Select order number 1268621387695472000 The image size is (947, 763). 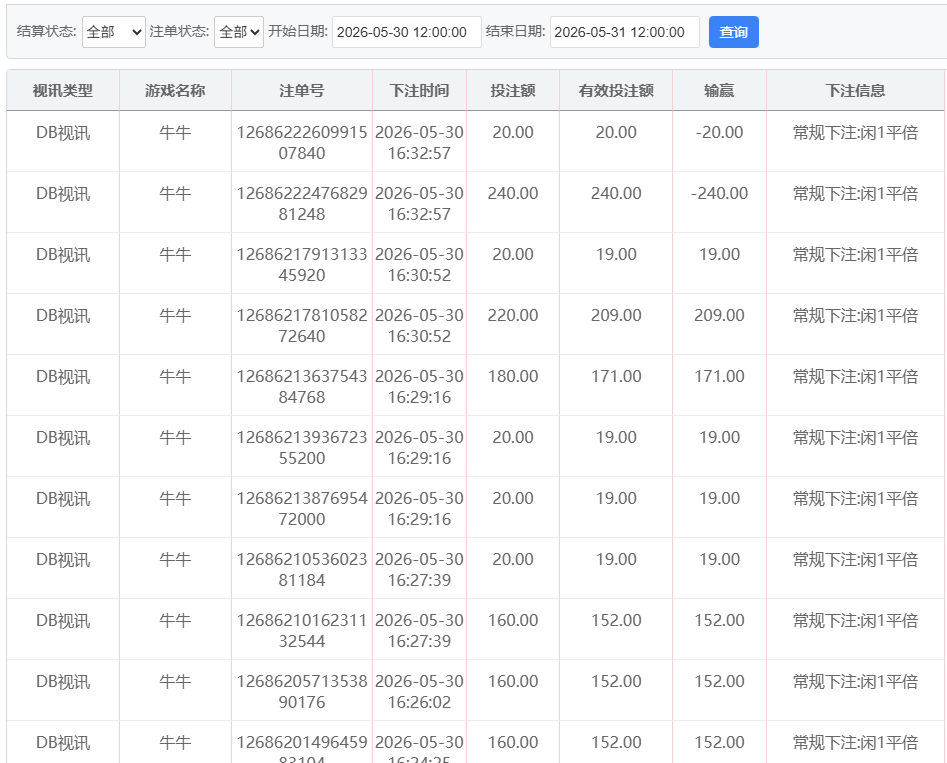(302, 509)
